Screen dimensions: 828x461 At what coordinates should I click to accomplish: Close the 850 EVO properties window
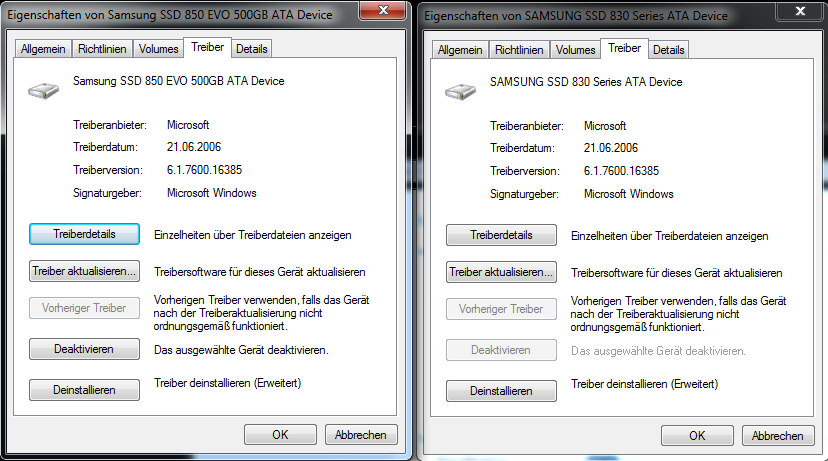coord(384,10)
